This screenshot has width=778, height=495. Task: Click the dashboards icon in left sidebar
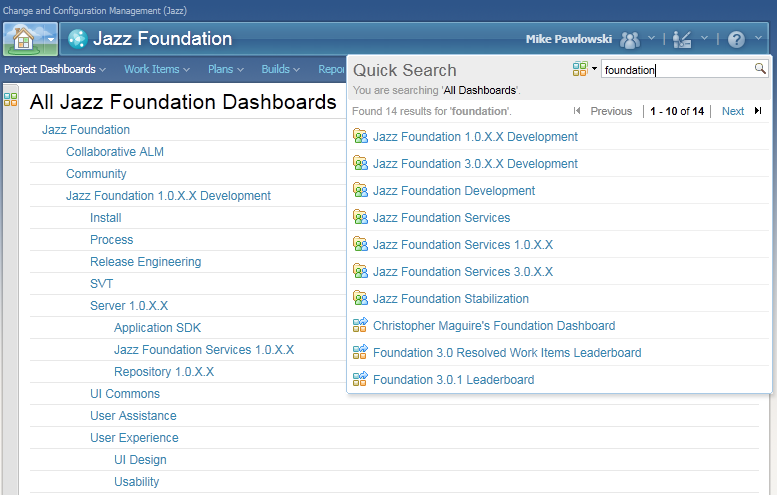pos(10,100)
